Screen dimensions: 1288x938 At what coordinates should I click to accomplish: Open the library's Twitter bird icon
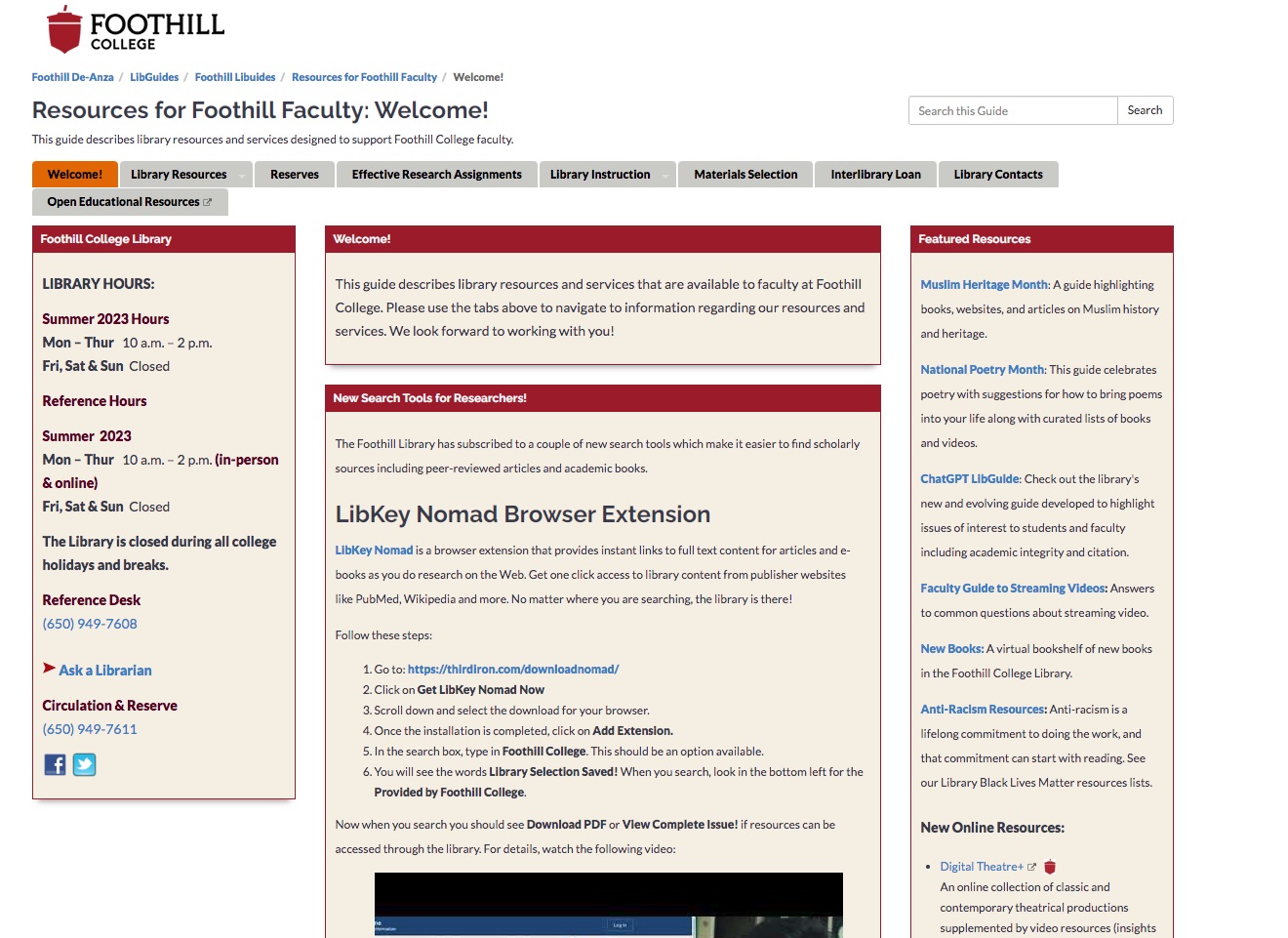pyautogui.click(x=85, y=765)
